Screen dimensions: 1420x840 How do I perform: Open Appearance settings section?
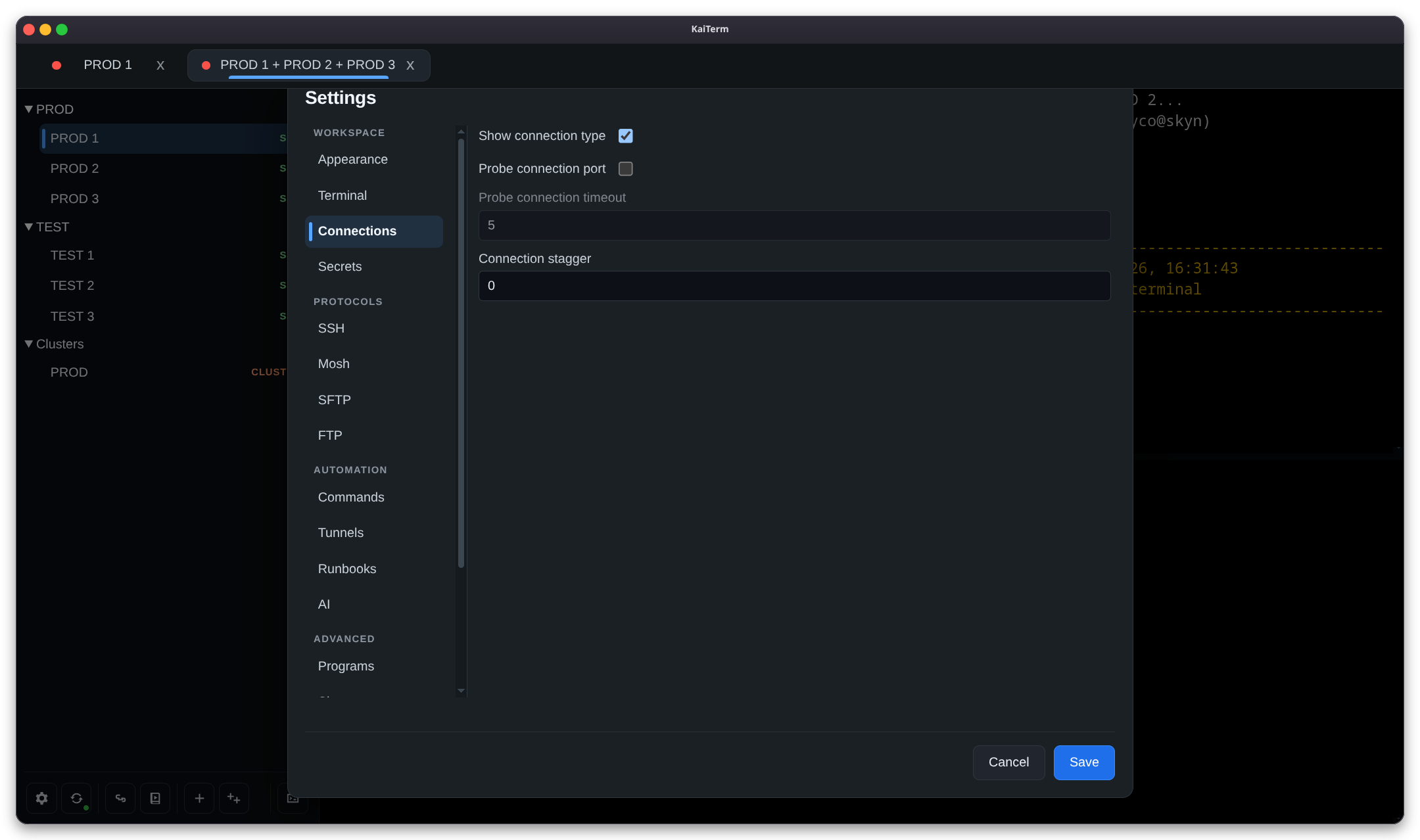tap(374, 160)
